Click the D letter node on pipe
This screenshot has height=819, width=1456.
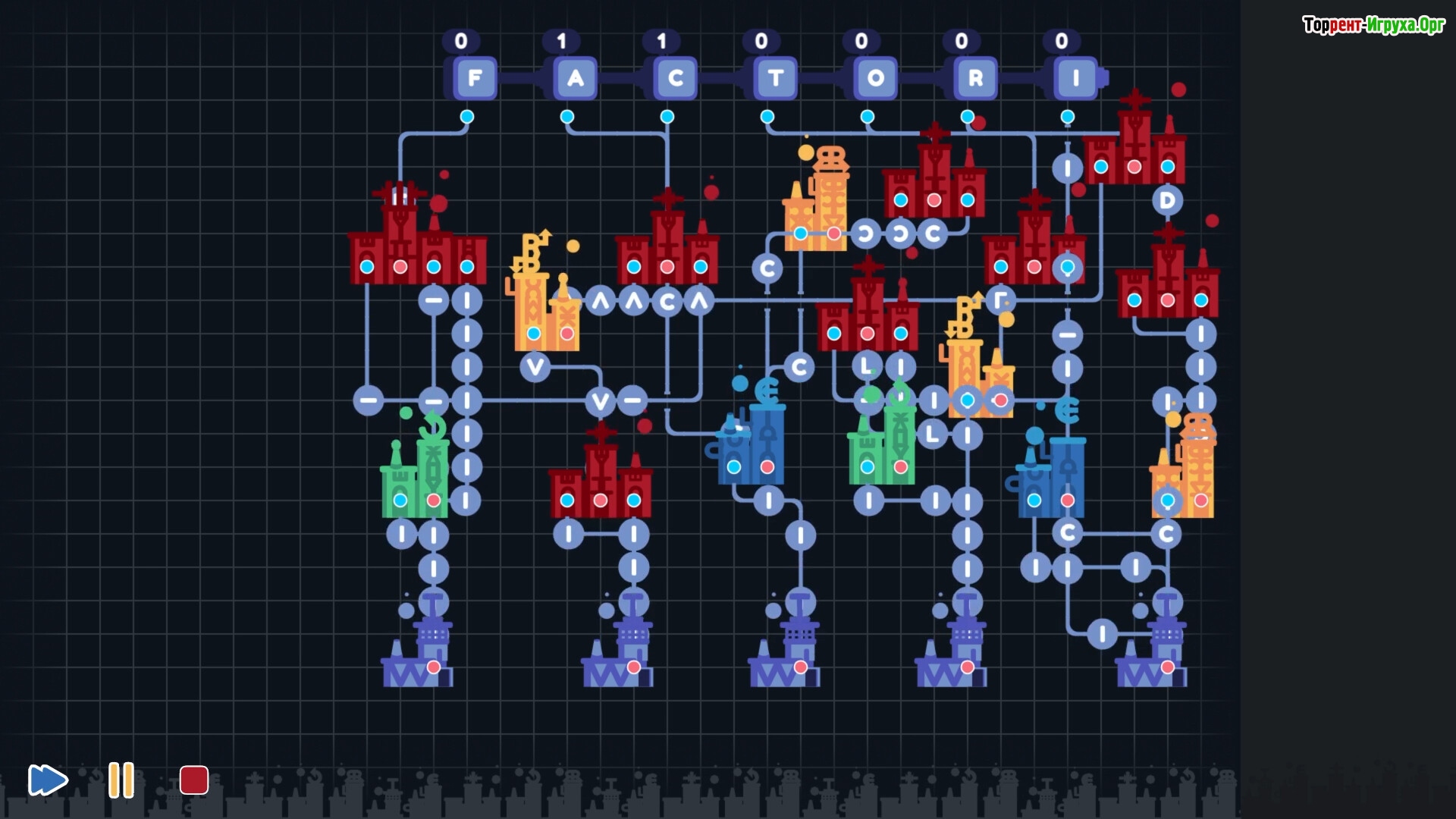click(1168, 201)
